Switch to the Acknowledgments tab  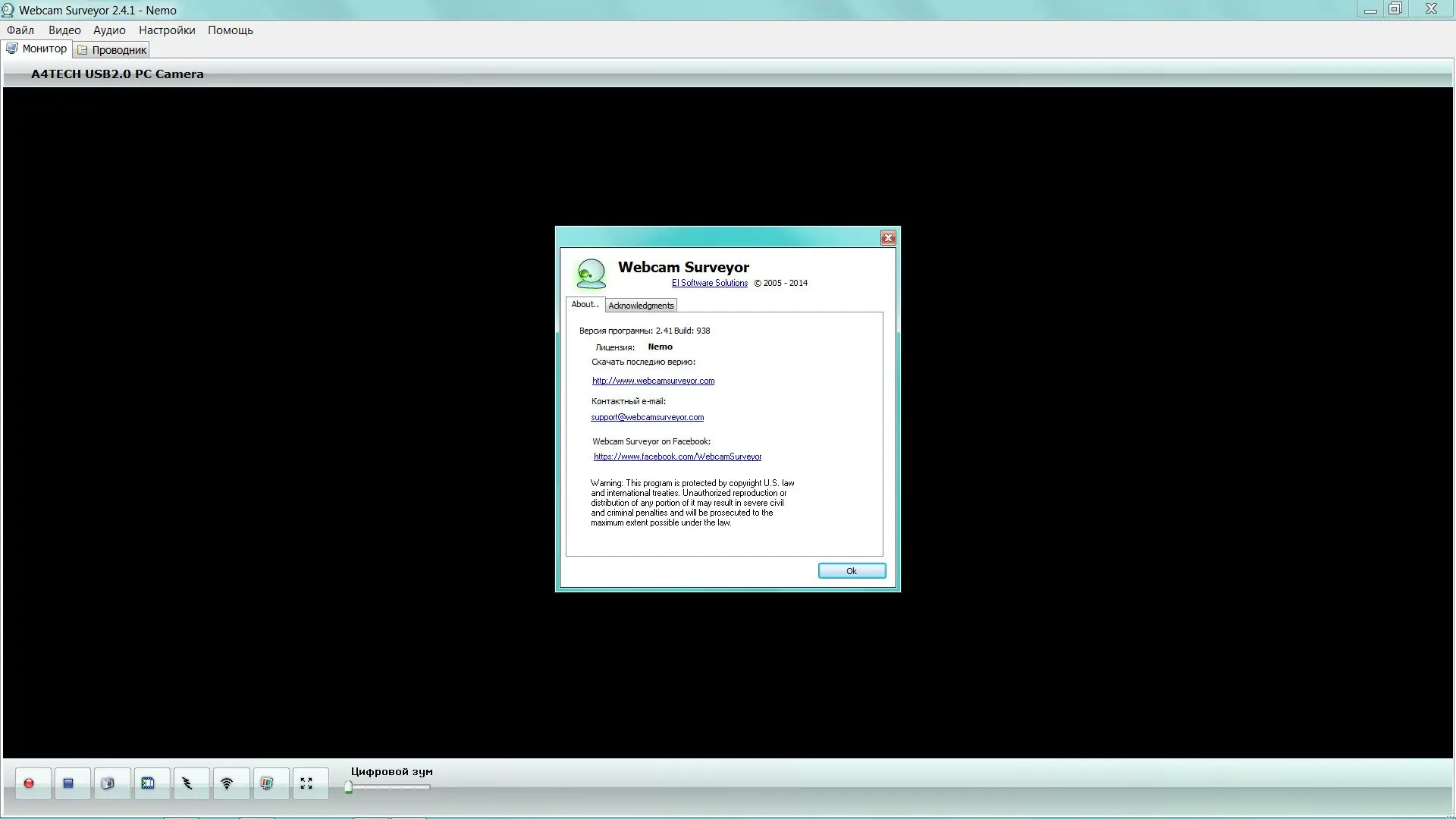pos(641,306)
